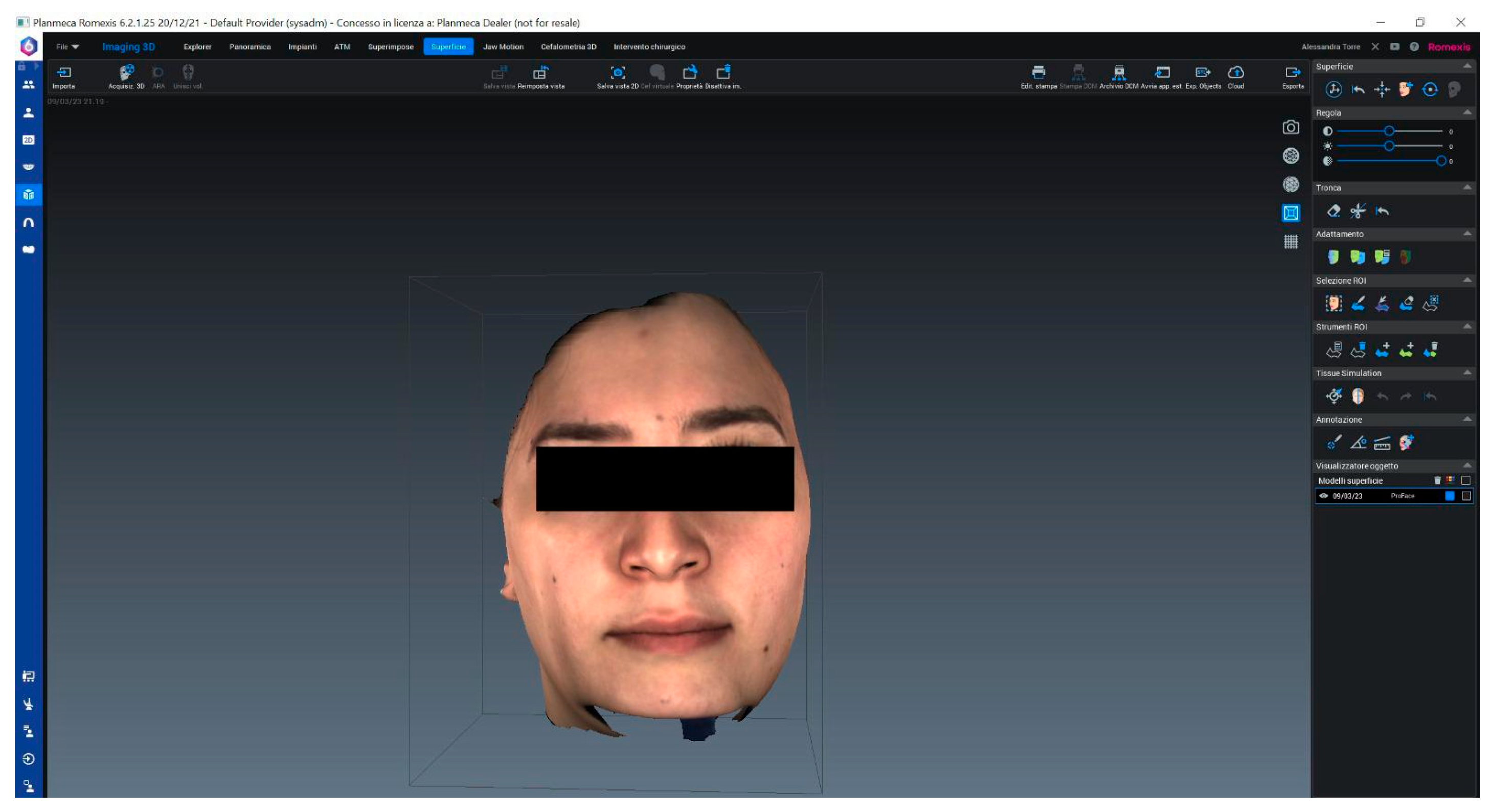1493x812 pixels.
Task: Switch to the Cefalometria 3D tab
Action: 568,47
